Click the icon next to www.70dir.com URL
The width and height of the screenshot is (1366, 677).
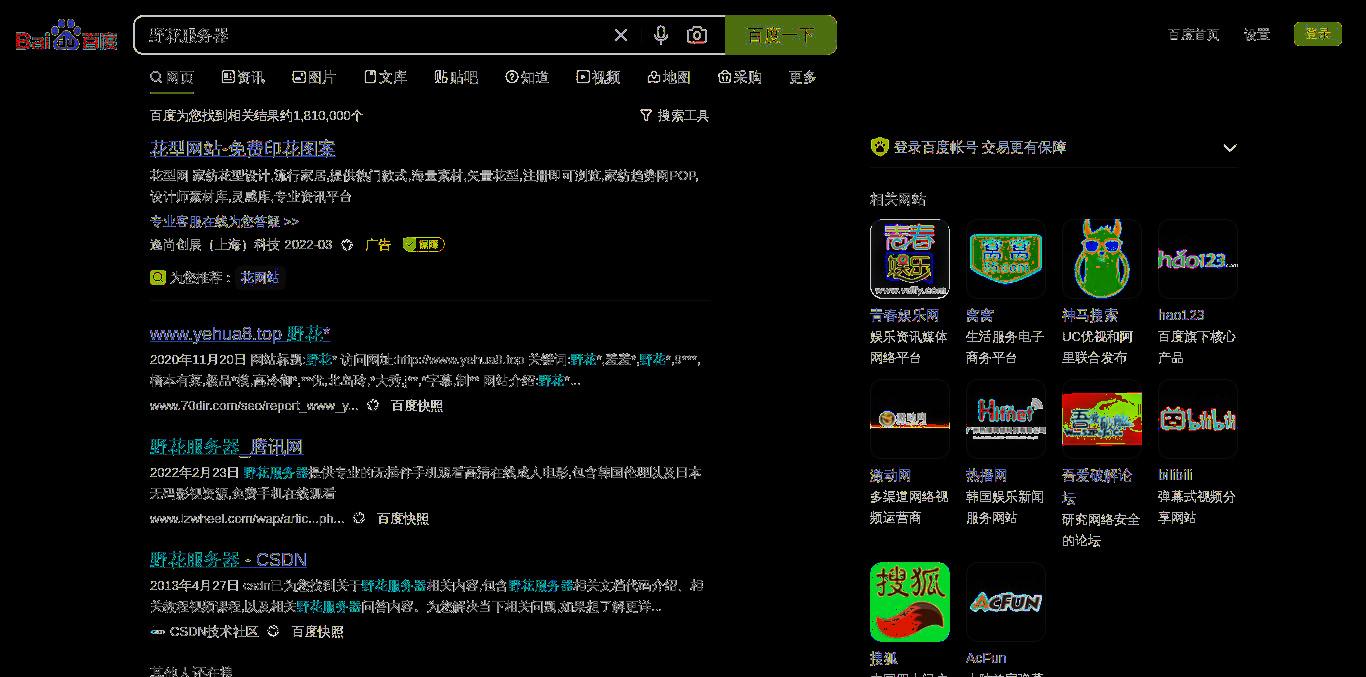(373, 406)
